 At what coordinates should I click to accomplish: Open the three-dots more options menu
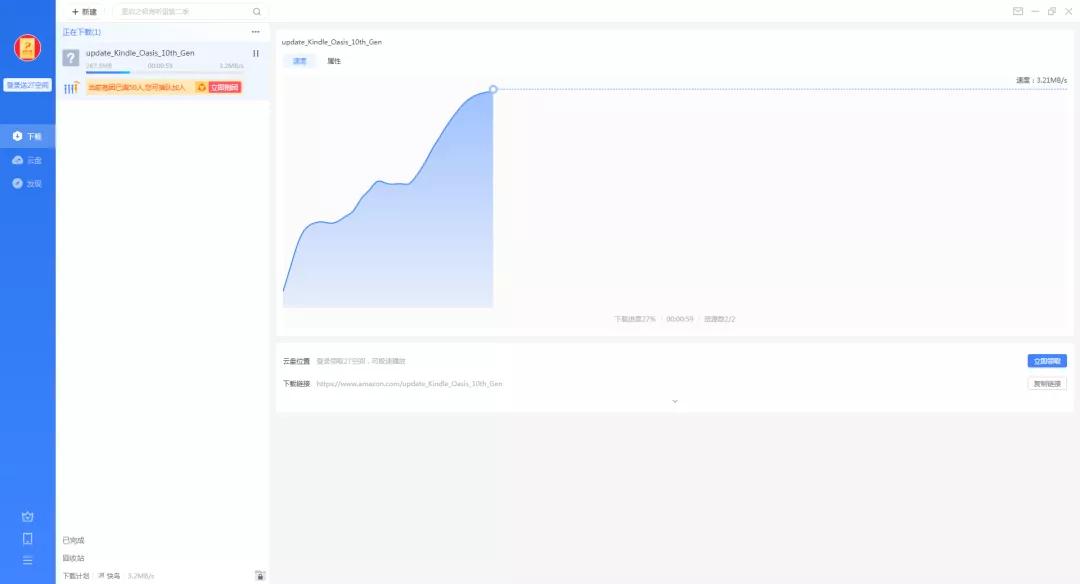click(x=256, y=32)
